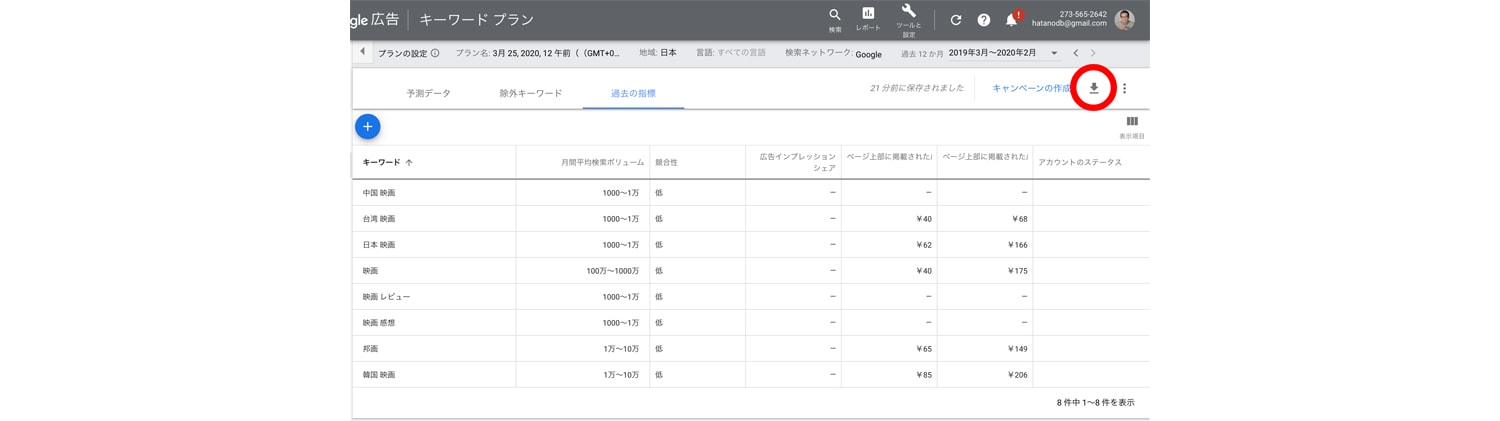Image resolution: width=1500 pixels, height=421 pixels.
Task: Click the 月間平均検索ボリューム column header
Action: click(600, 162)
